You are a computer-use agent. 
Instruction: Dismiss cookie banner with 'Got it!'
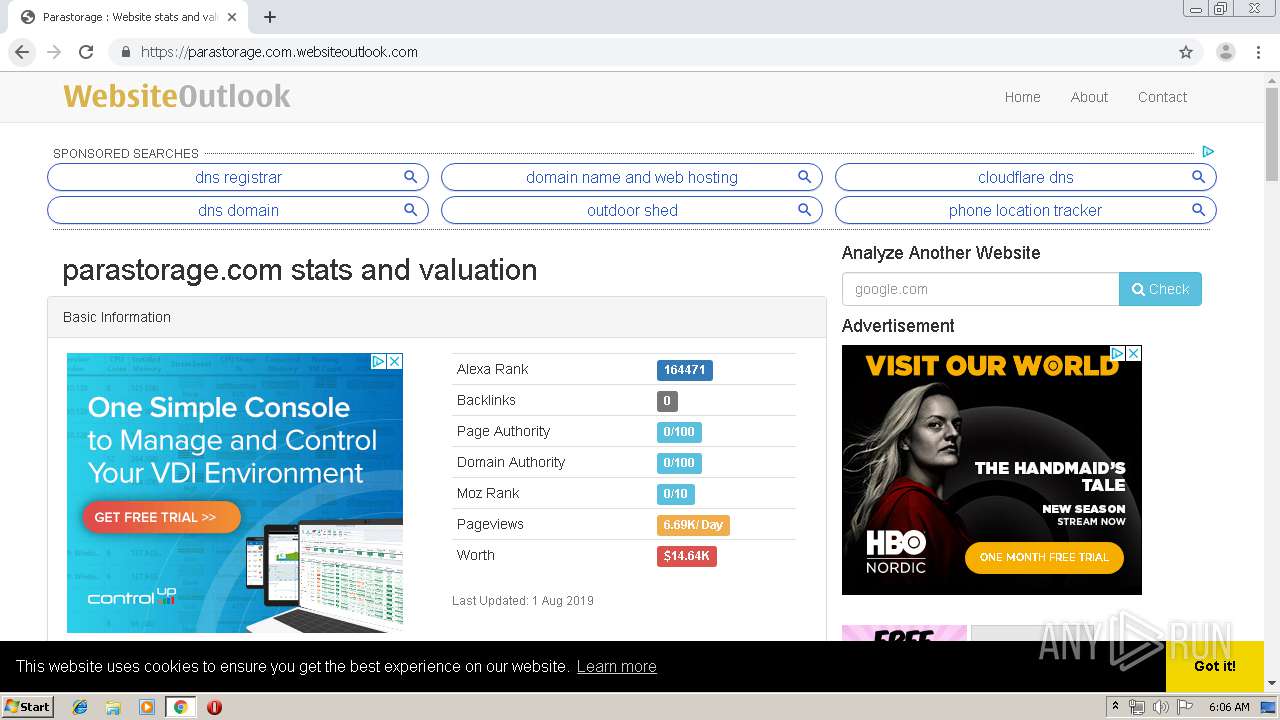coord(1215,666)
